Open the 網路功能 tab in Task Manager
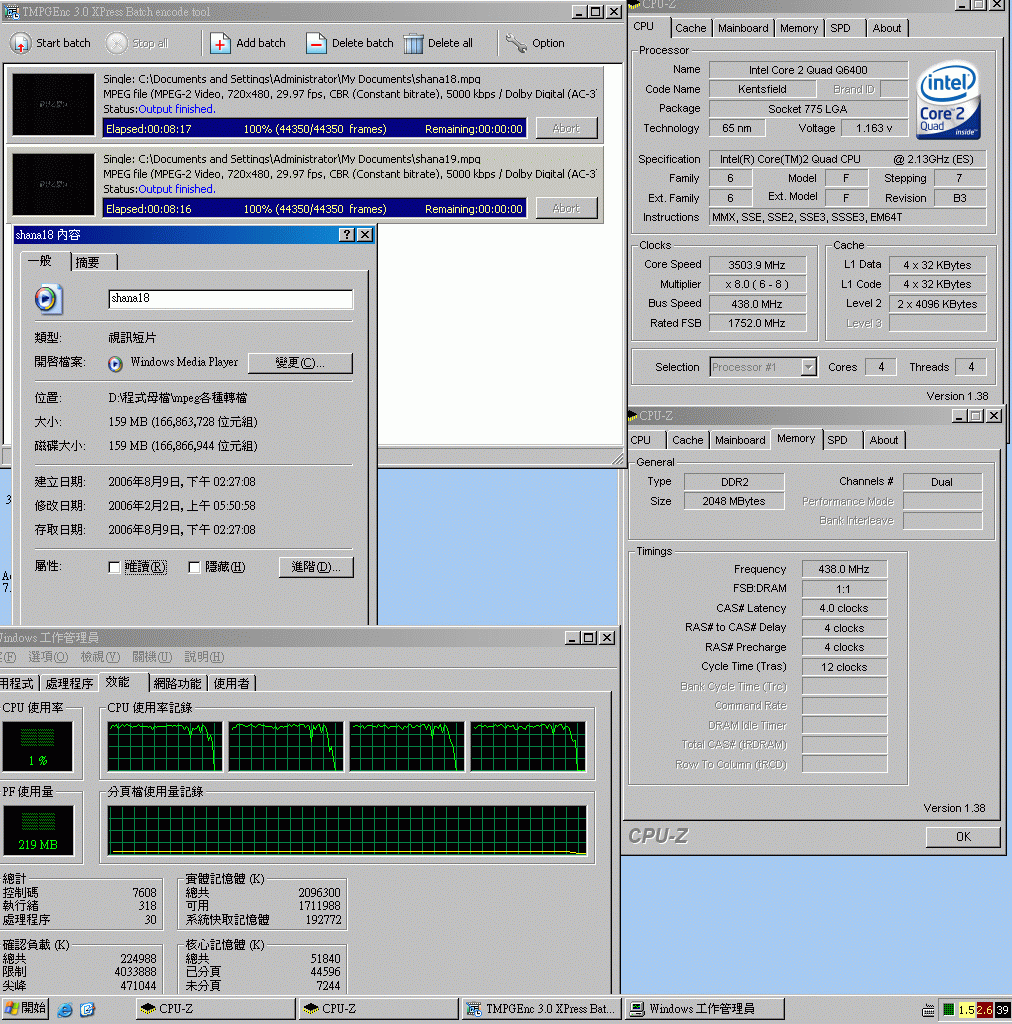The height and width of the screenshot is (1024, 1012). 177,683
